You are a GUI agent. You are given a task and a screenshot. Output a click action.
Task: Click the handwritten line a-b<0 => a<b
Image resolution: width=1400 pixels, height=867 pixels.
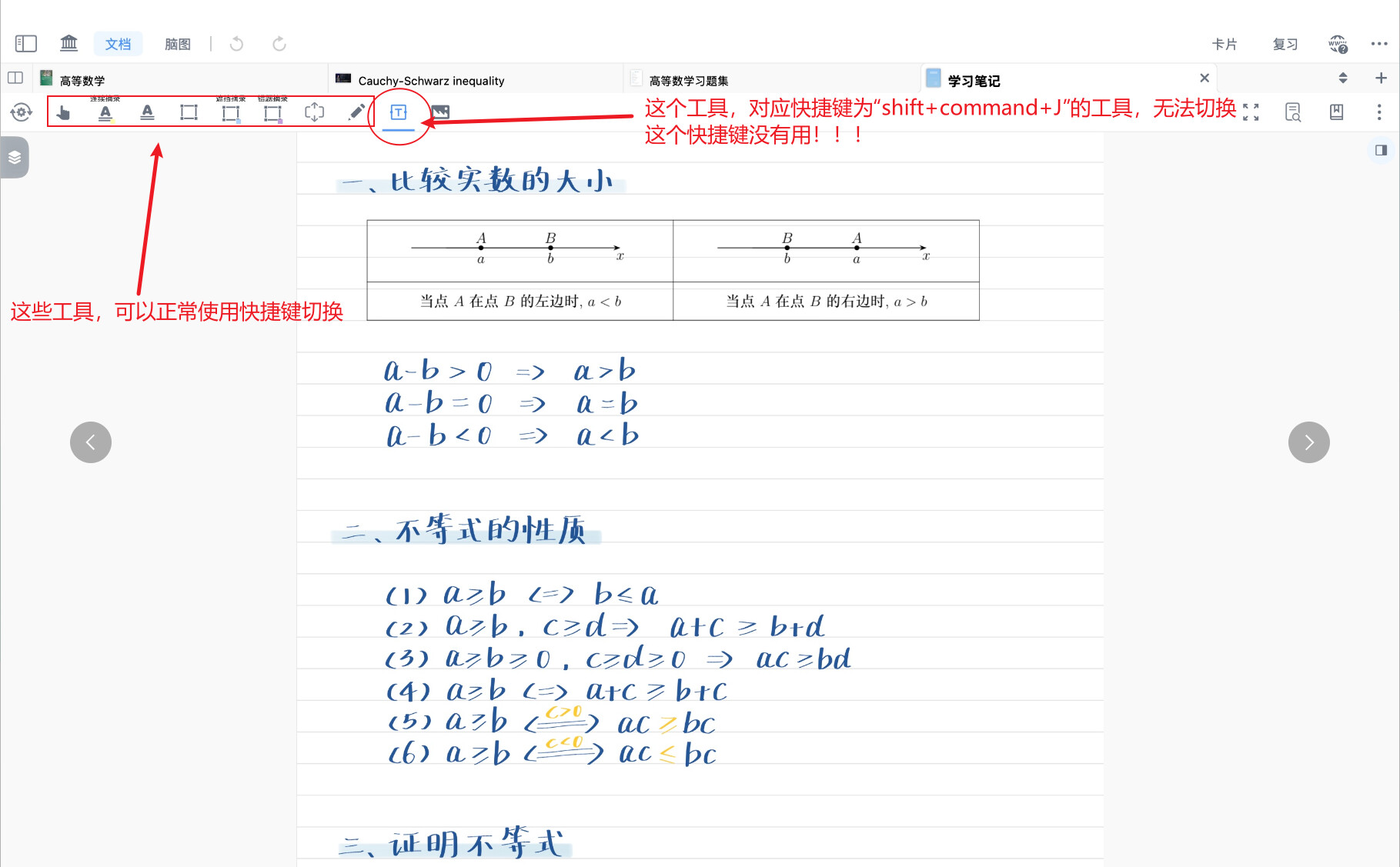click(x=513, y=435)
